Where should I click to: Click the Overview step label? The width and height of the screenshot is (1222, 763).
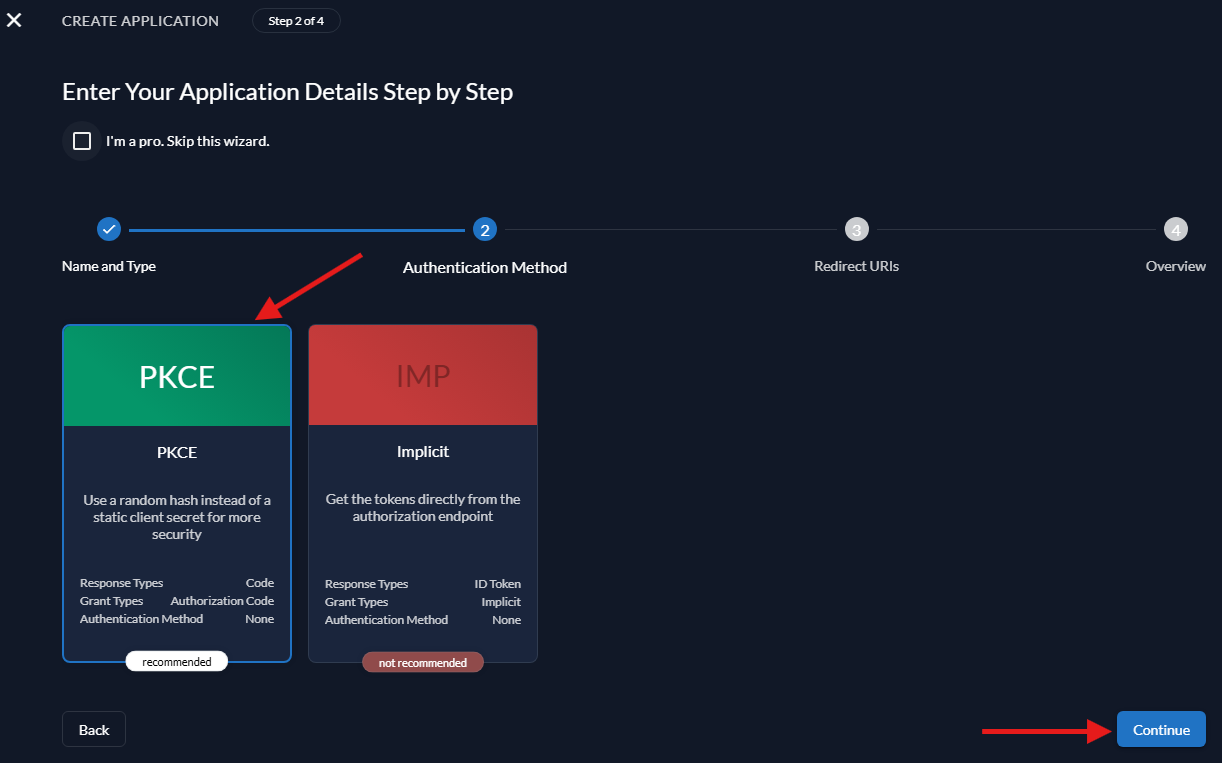point(1175,266)
